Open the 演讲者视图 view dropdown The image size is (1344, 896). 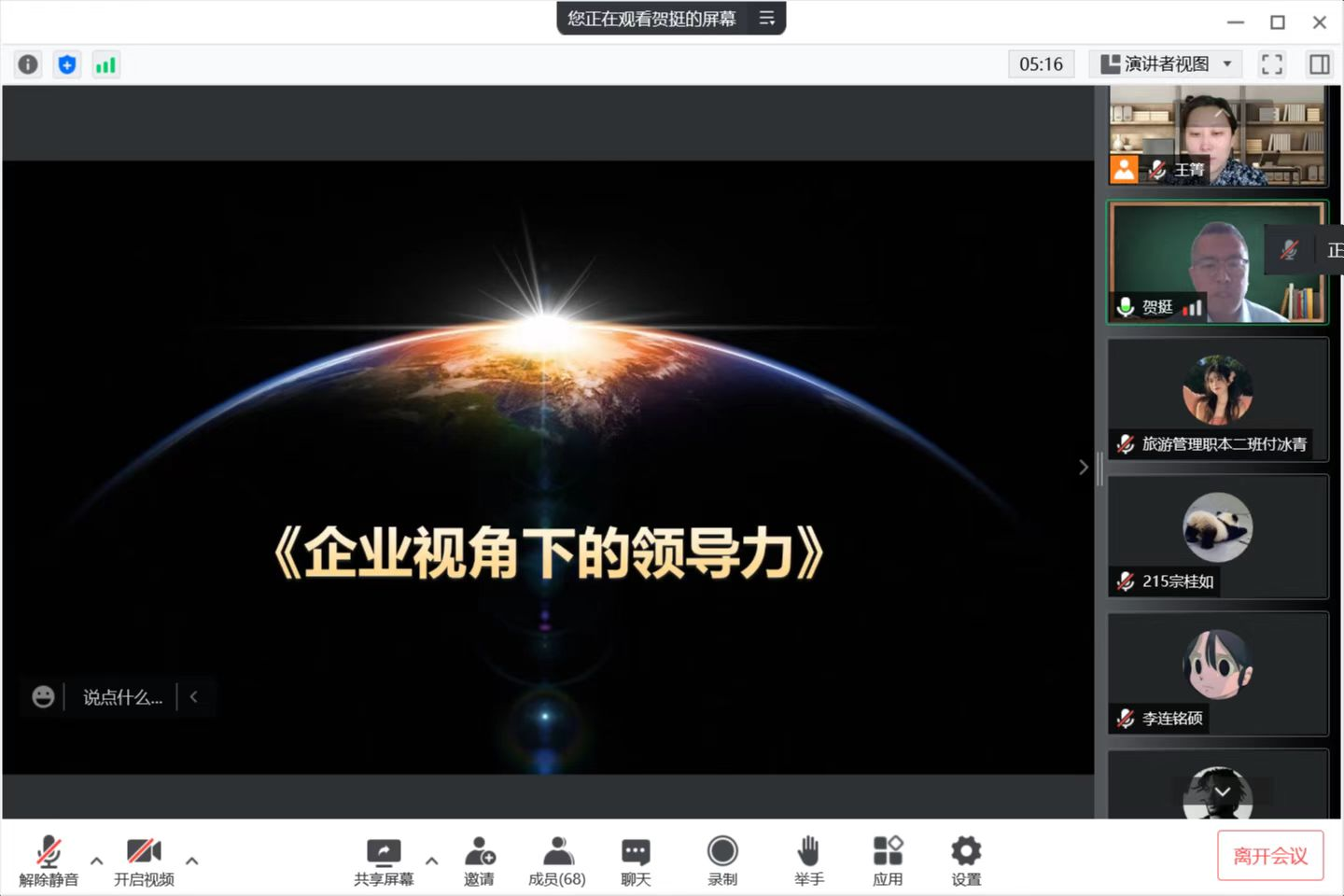[1166, 64]
